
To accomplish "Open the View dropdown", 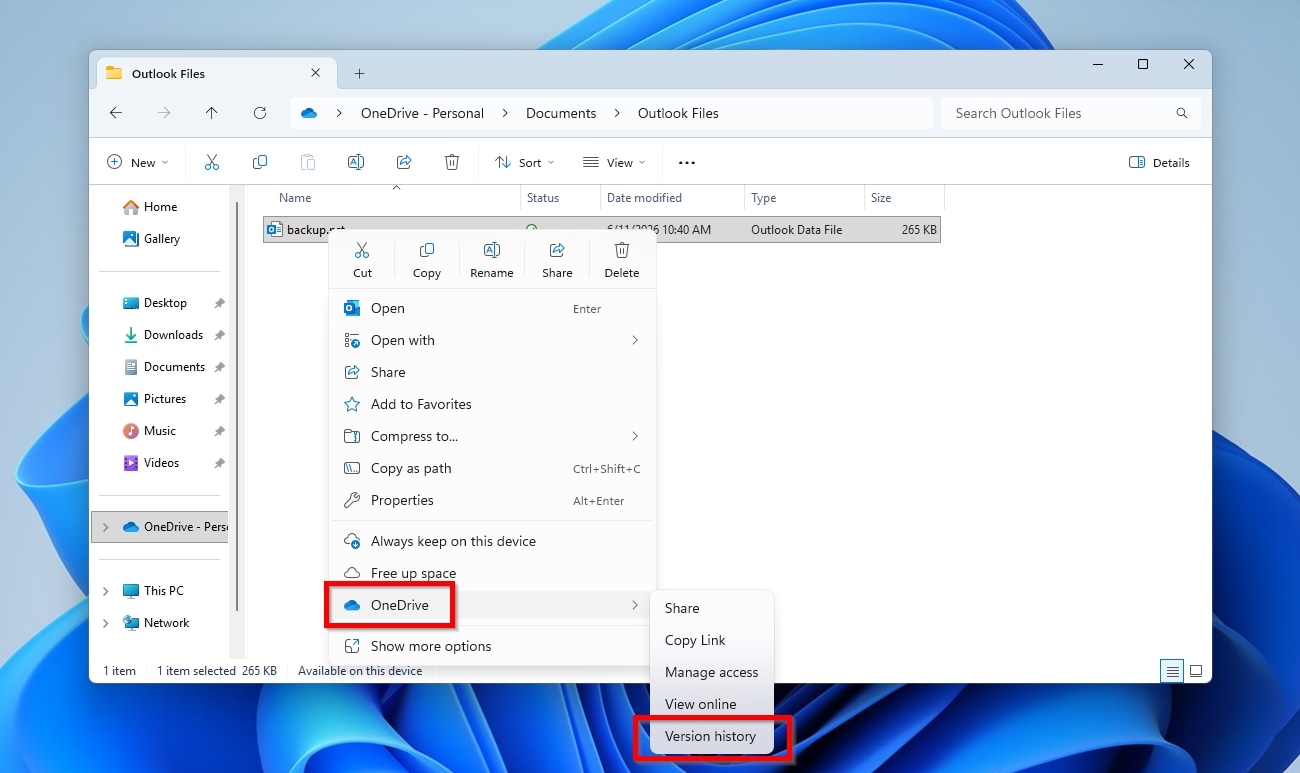I will (614, 162).
